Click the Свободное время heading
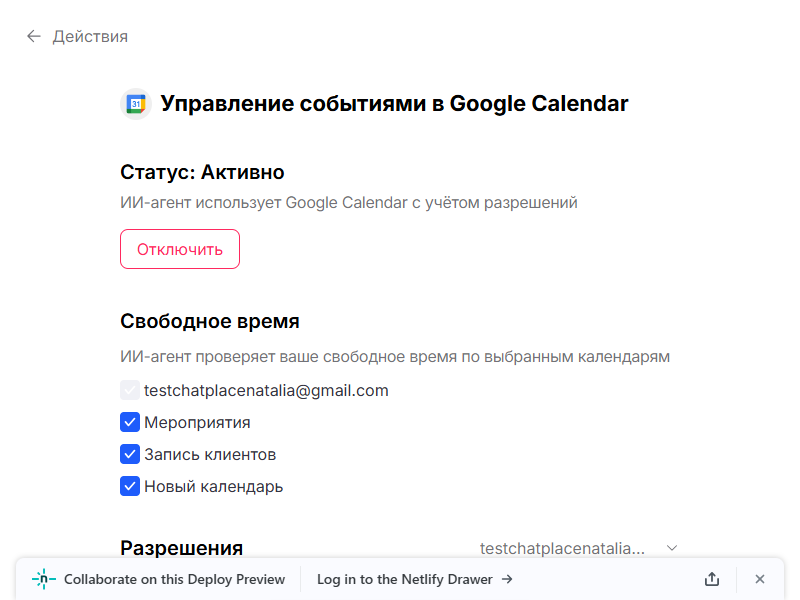 coord(210,321)
